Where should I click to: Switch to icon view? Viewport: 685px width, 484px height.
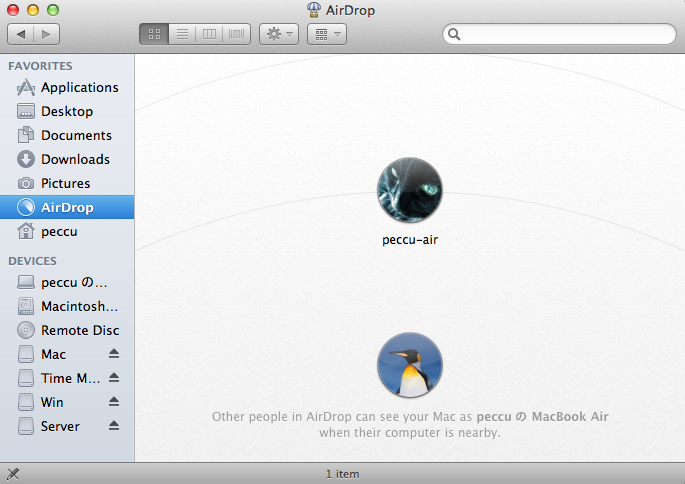(154, 34)
